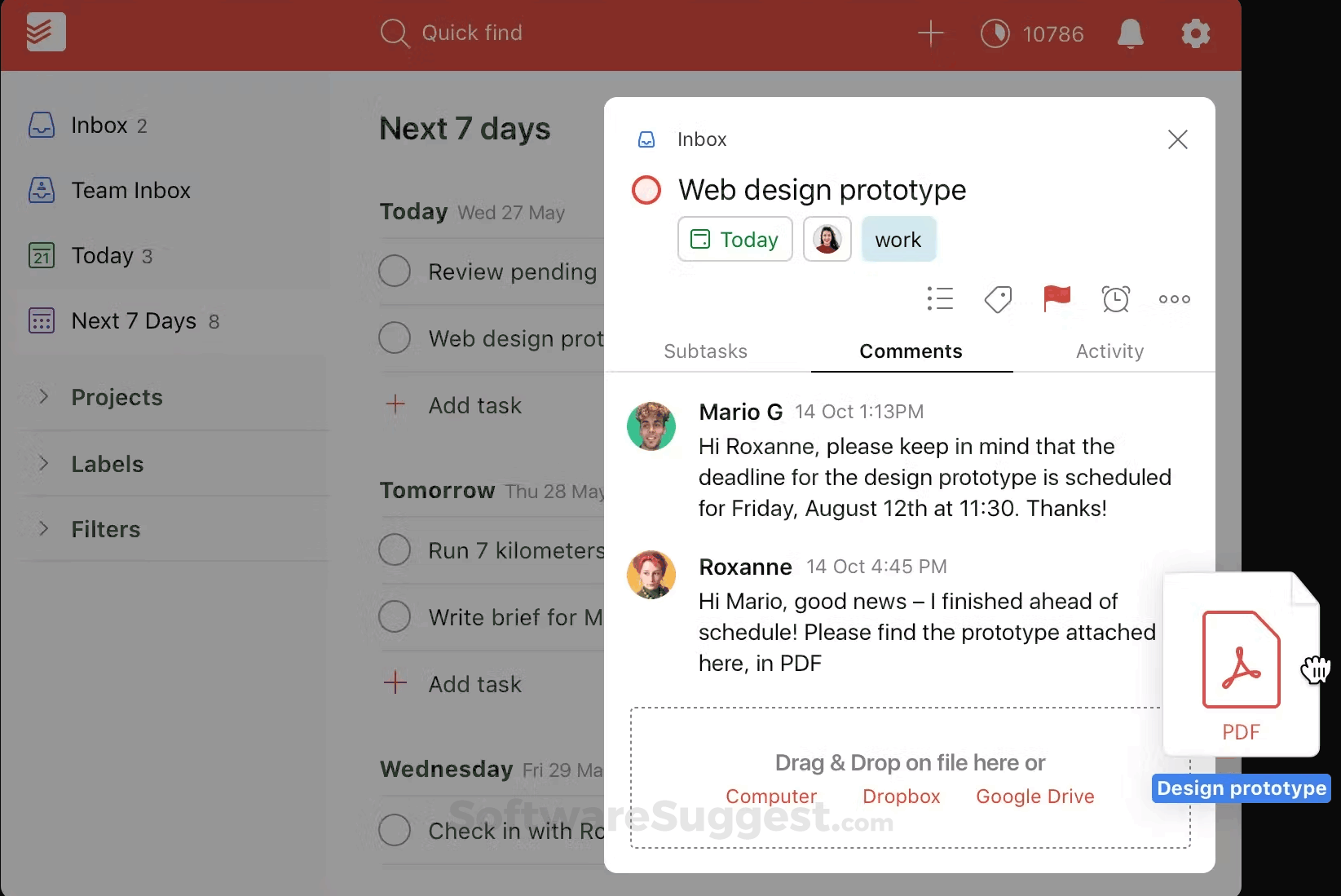
Task: Upload a file from Google Drive
Action: 1034,797
